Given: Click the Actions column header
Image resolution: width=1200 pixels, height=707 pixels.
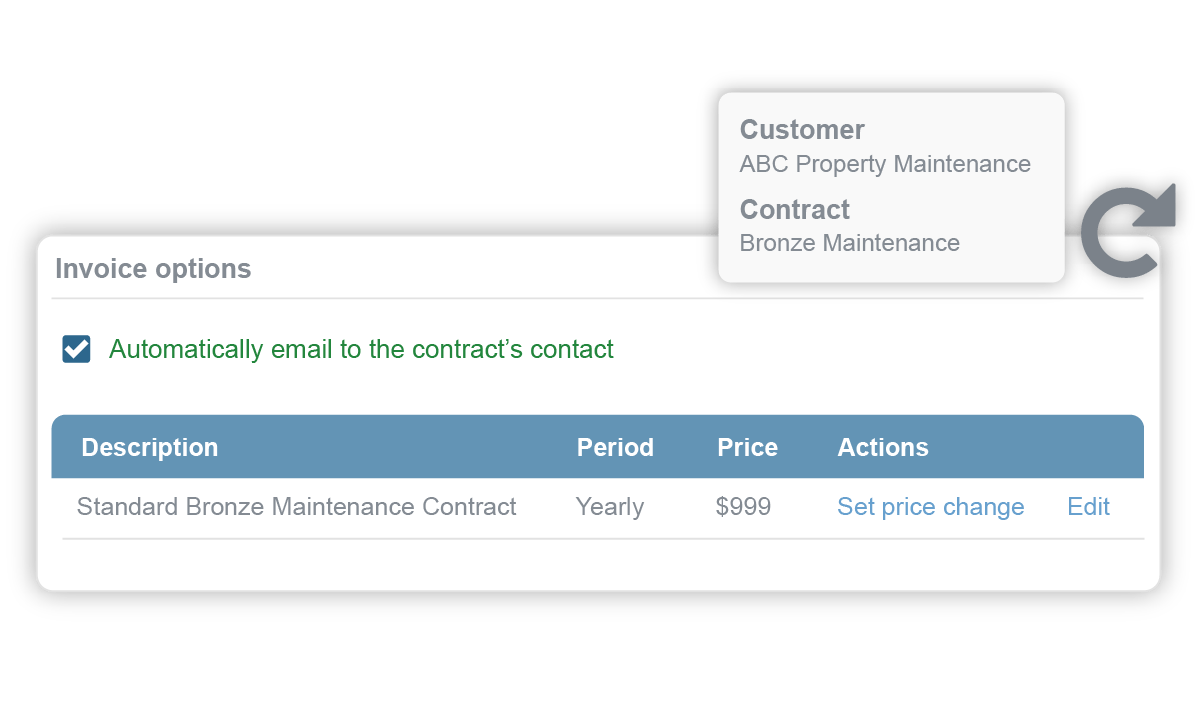Looking at the screenshot, I should click(x=882, y=447).
